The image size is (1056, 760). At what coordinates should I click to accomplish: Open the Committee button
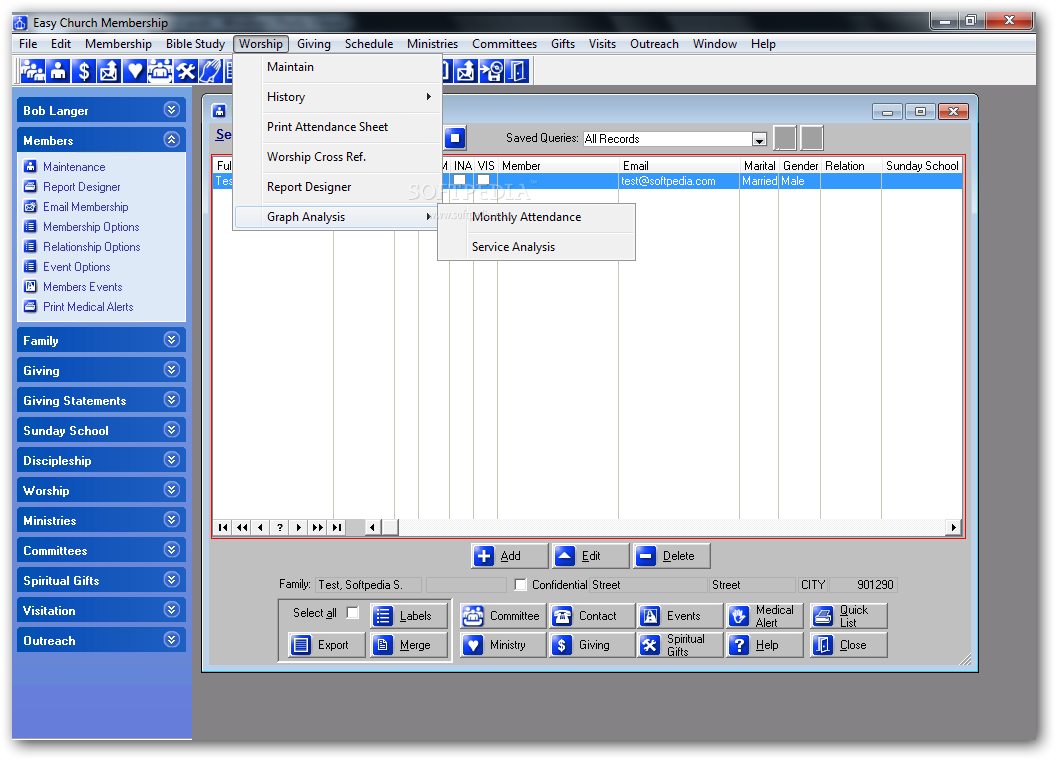point(502,616)
